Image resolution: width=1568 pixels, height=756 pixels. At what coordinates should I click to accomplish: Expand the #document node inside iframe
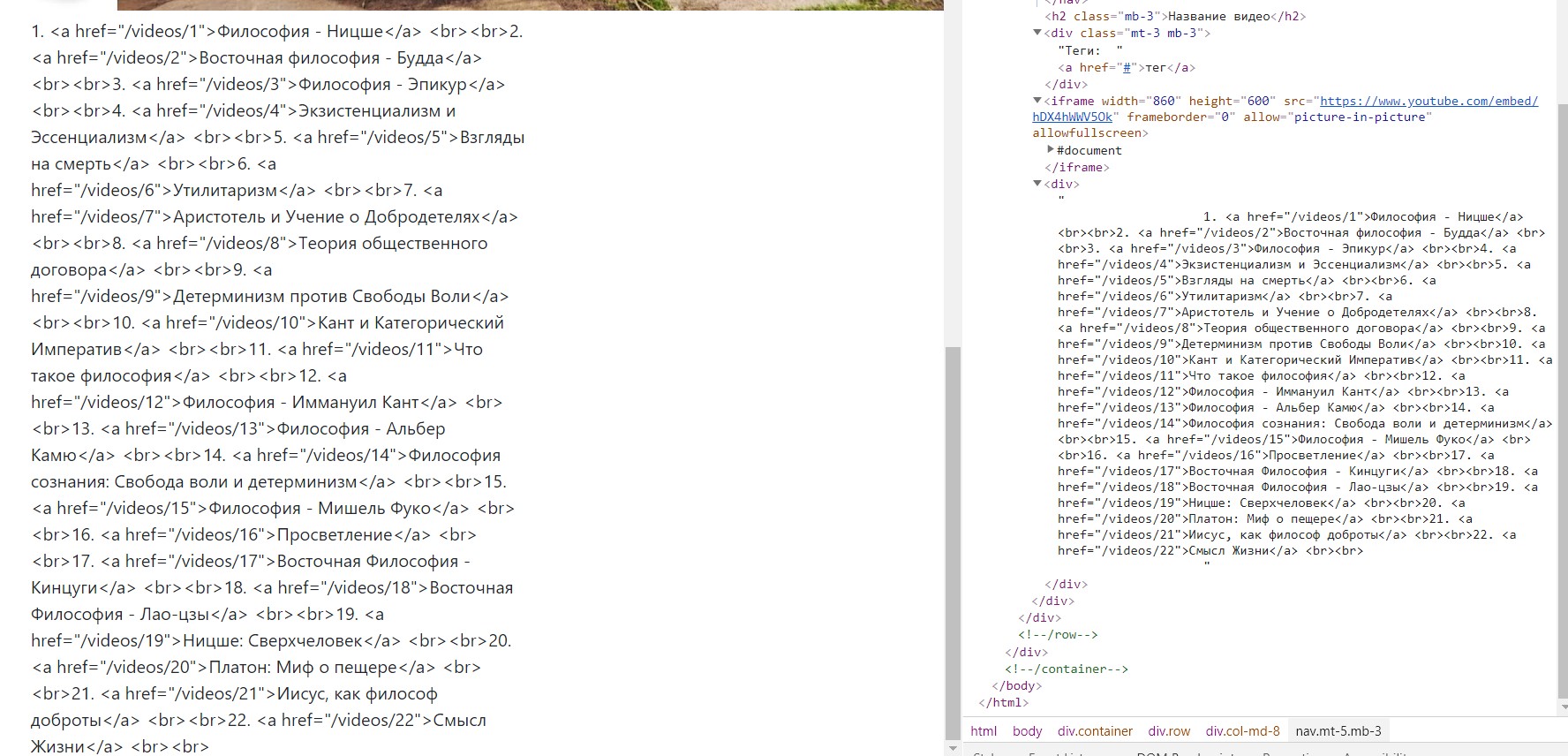point(1051,149)
